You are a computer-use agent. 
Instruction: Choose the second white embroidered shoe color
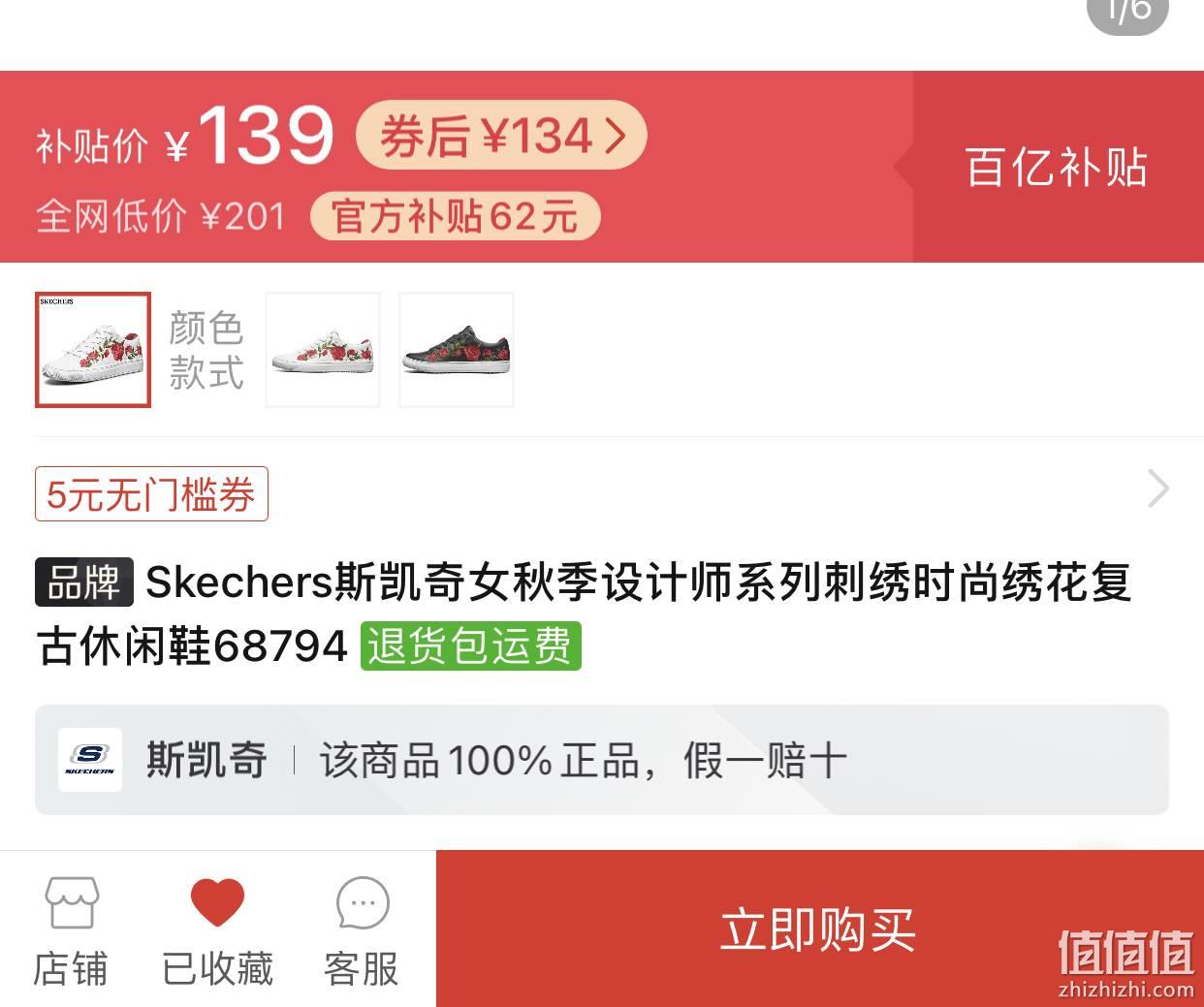(323, 350)
